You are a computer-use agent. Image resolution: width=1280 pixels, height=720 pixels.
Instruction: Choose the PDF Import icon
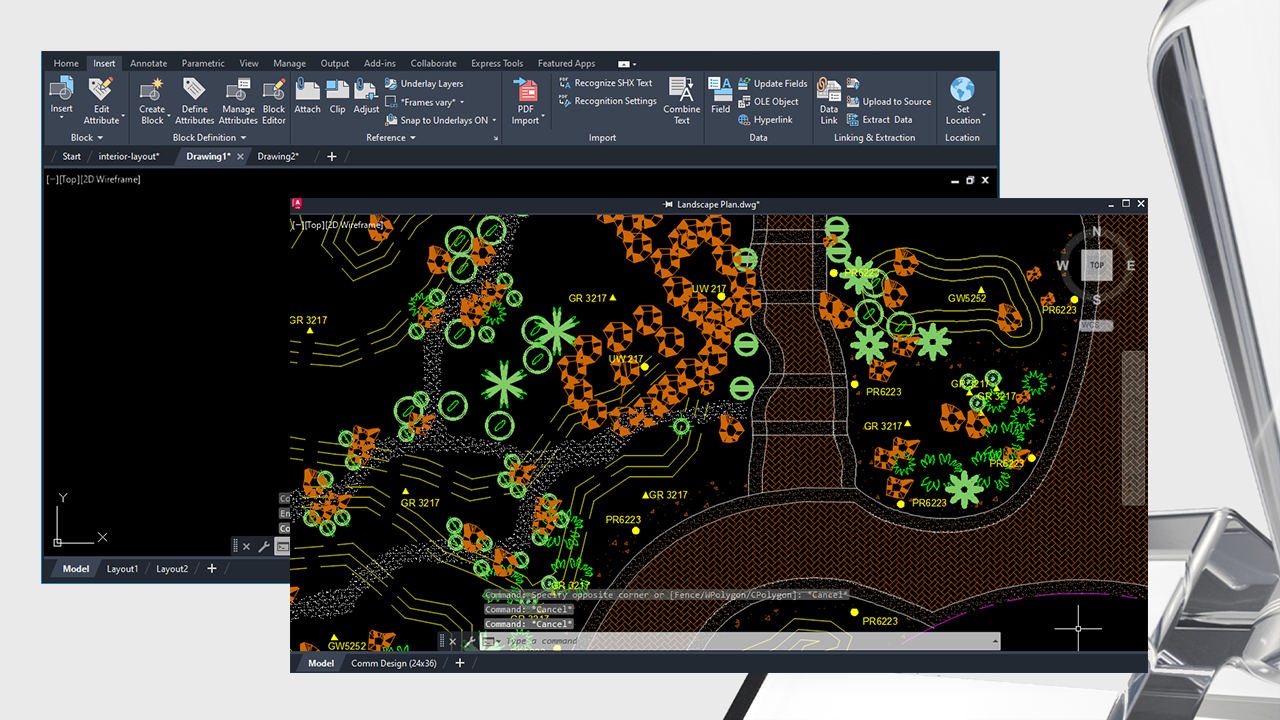(x=525, y=91)
